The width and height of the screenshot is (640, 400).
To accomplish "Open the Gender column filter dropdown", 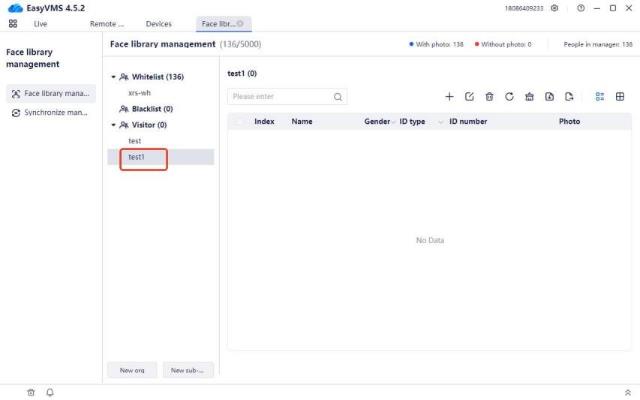I will (393, 122).
